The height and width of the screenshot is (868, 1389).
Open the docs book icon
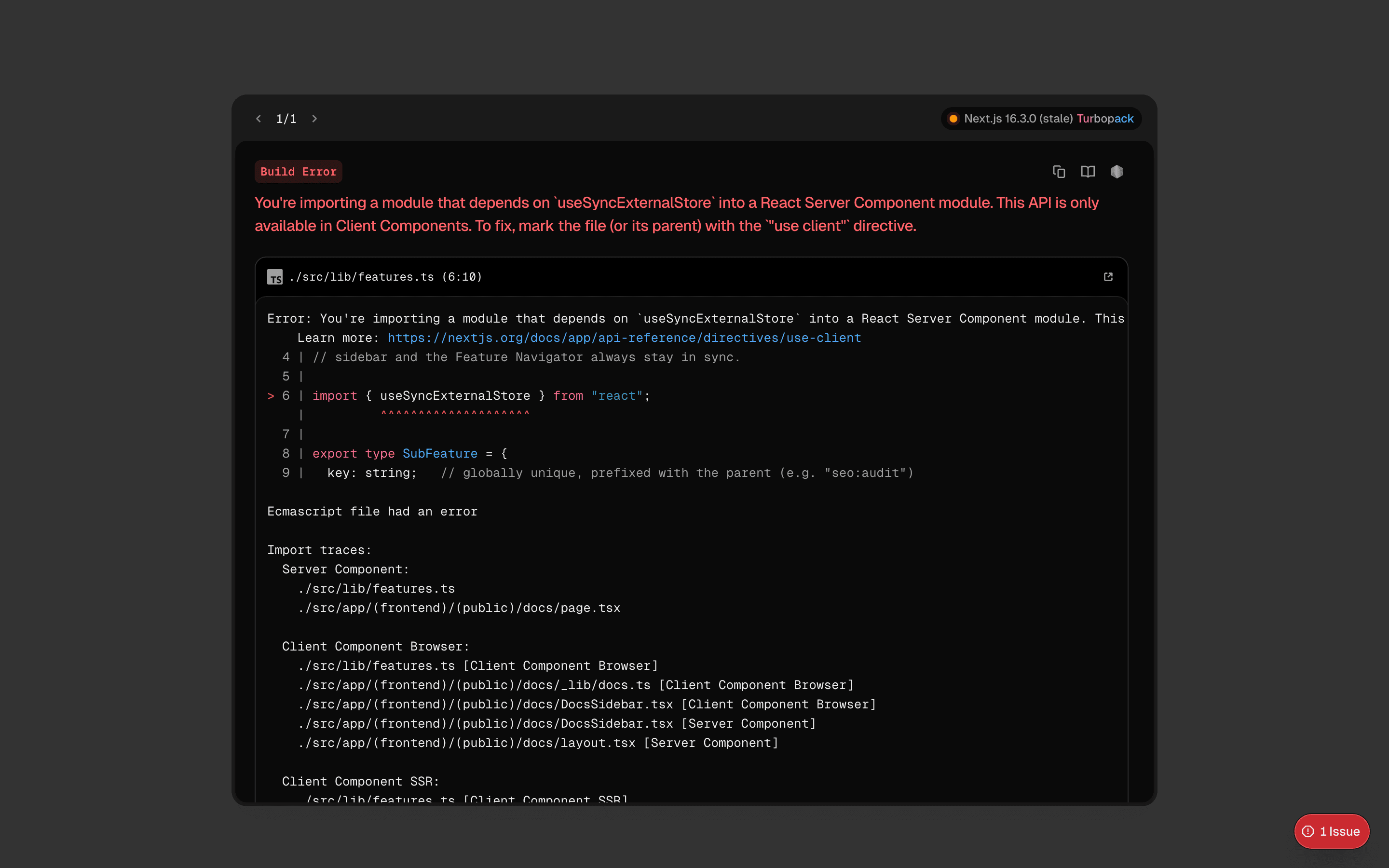(x=1088, y=172)
